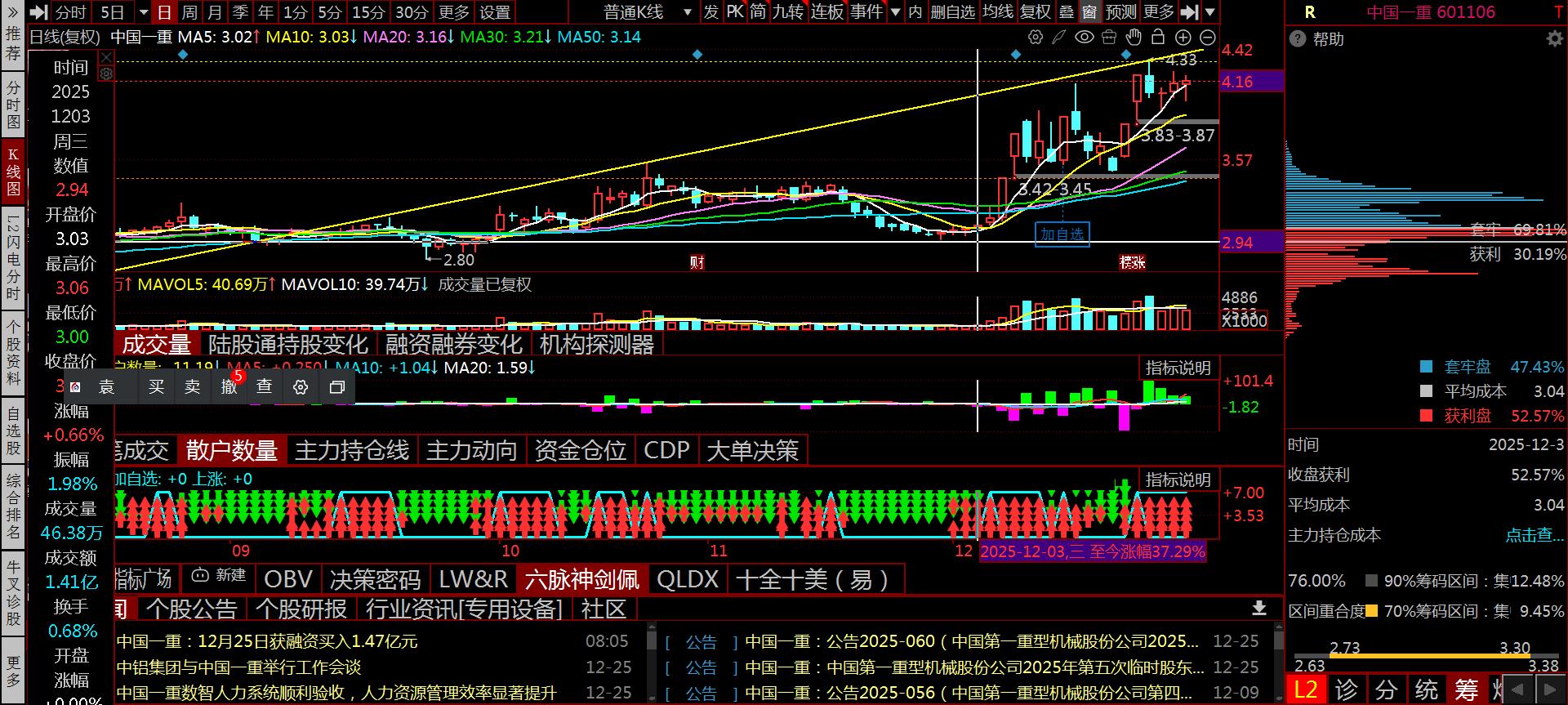The height and width of the screenshot is (705, 1568).
Task: Click 指标说明 in the 六脉神剑佩 panel
Action: pyautogui.click(x=1178, y=480)
